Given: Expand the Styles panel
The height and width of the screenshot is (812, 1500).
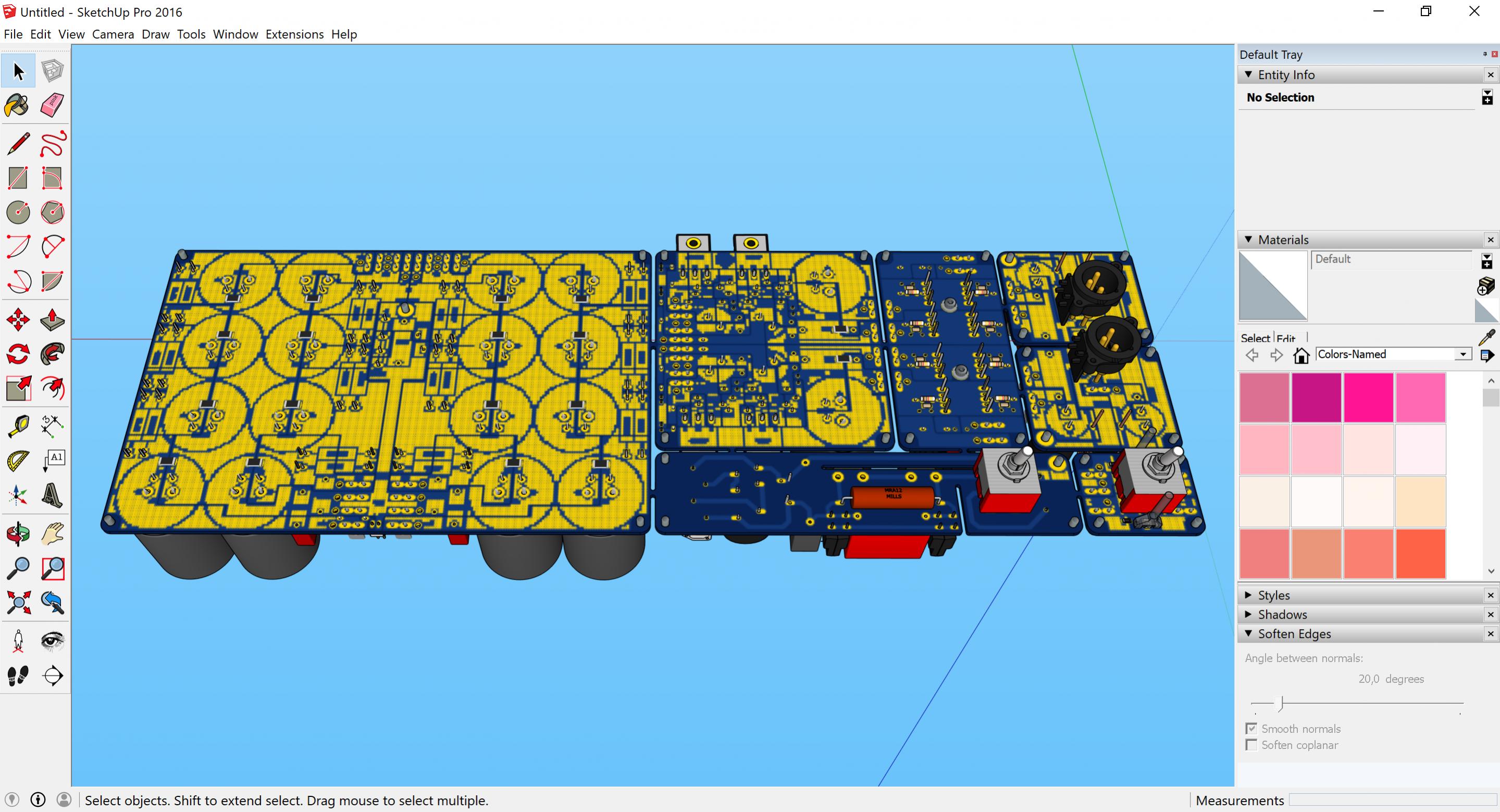Looking at the screenshot, I should click(x=1248, y=595).
